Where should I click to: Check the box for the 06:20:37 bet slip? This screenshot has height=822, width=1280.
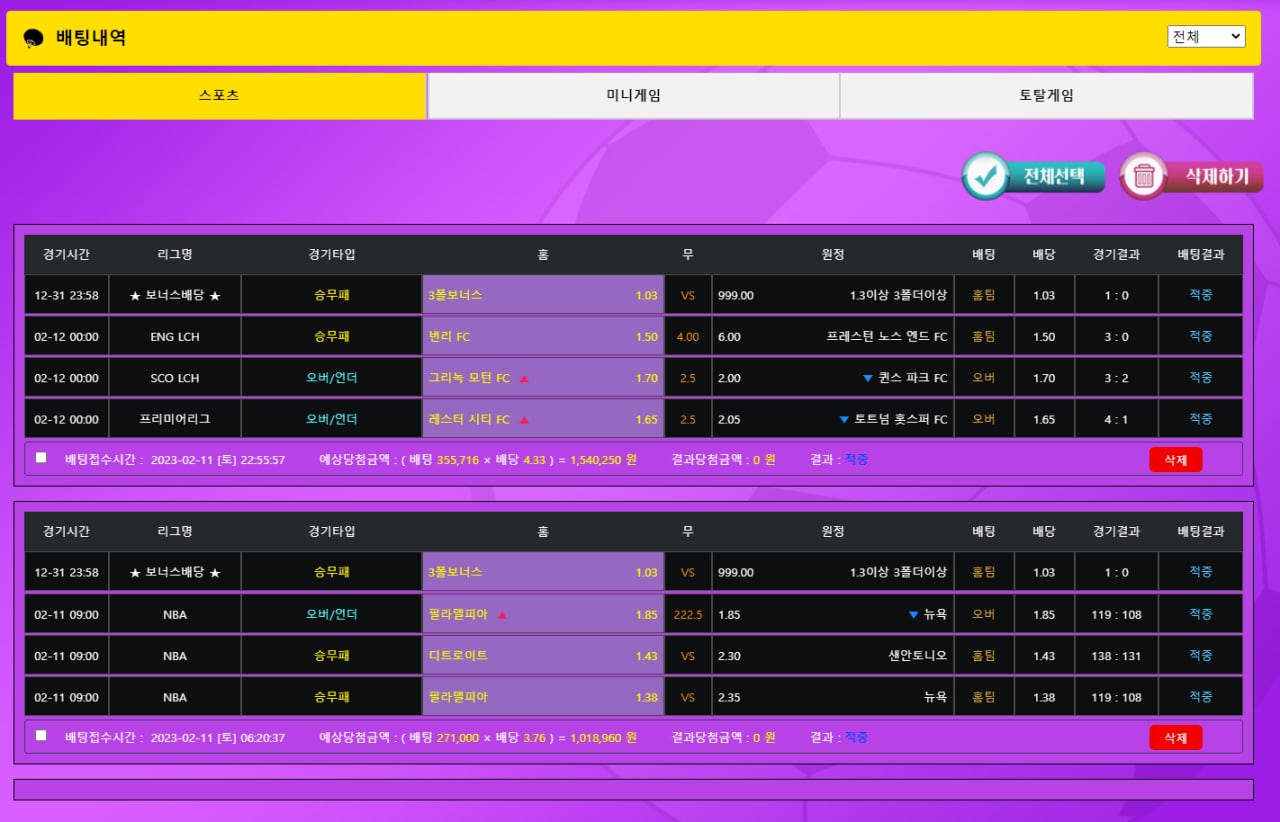41,736
